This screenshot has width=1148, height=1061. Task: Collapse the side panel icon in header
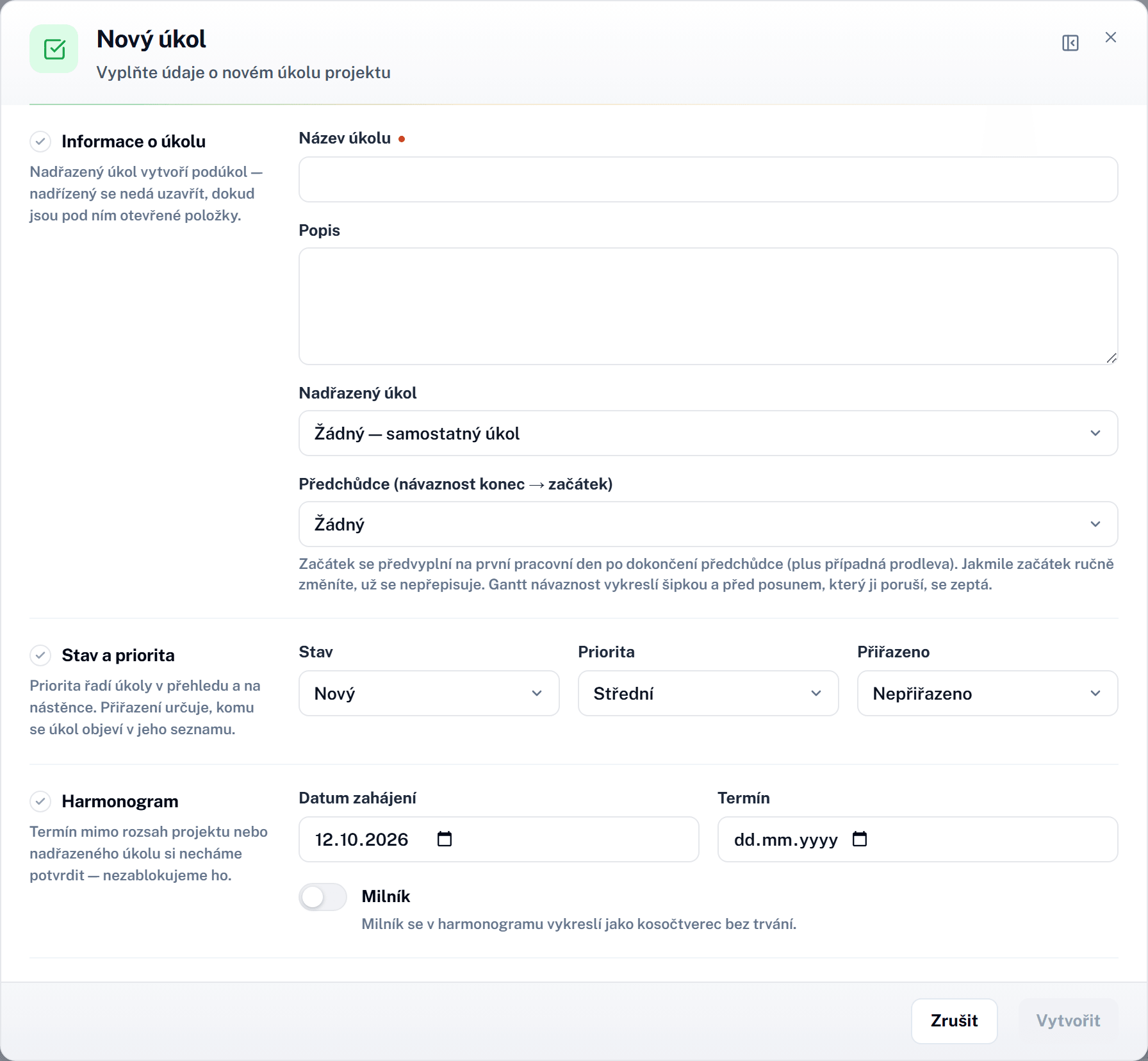[1070, 43]
